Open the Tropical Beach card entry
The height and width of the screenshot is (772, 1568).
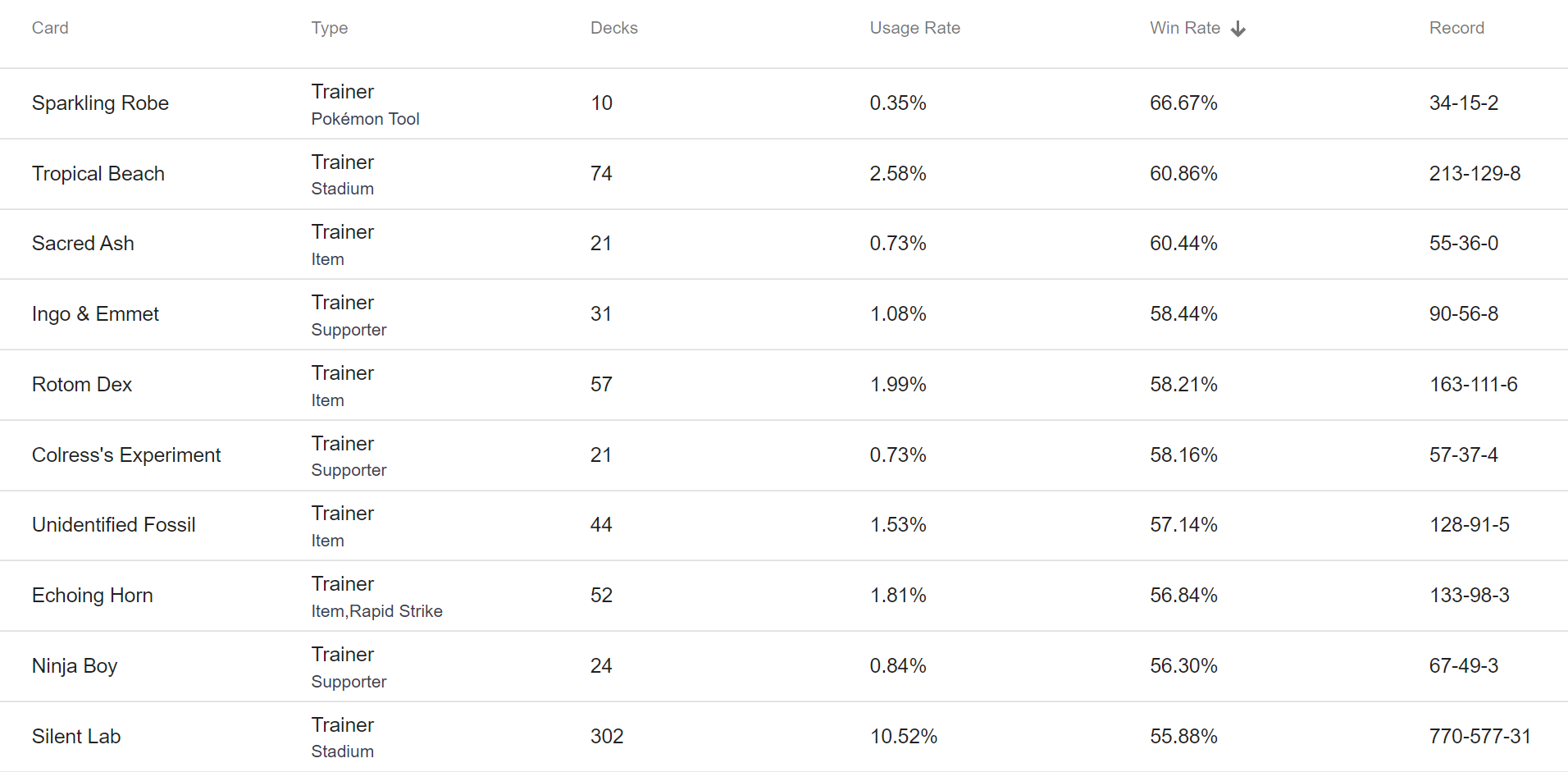click(98, 174)
